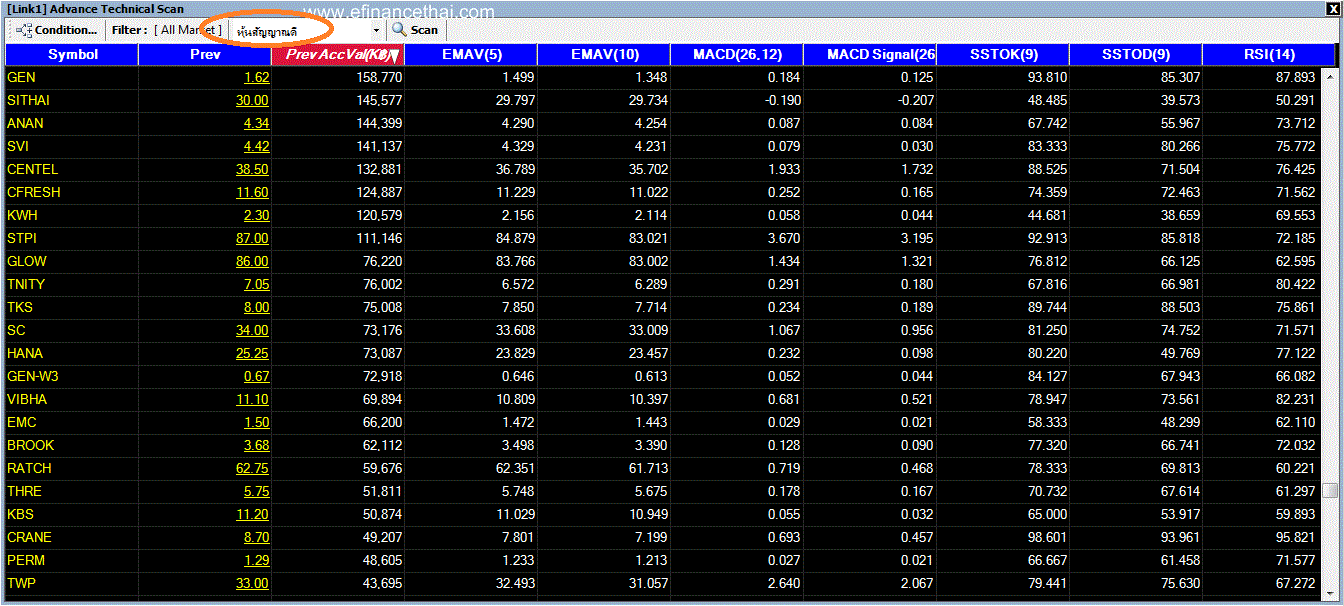Close the Advance Technical Scan window

point(1332,9)
